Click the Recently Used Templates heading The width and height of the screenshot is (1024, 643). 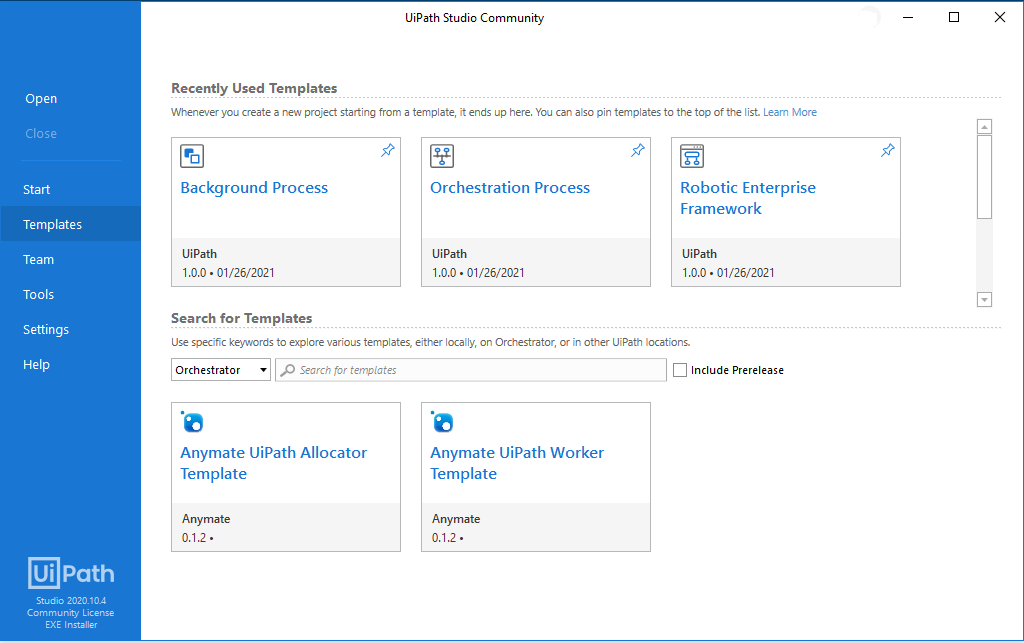coord(254,88)
